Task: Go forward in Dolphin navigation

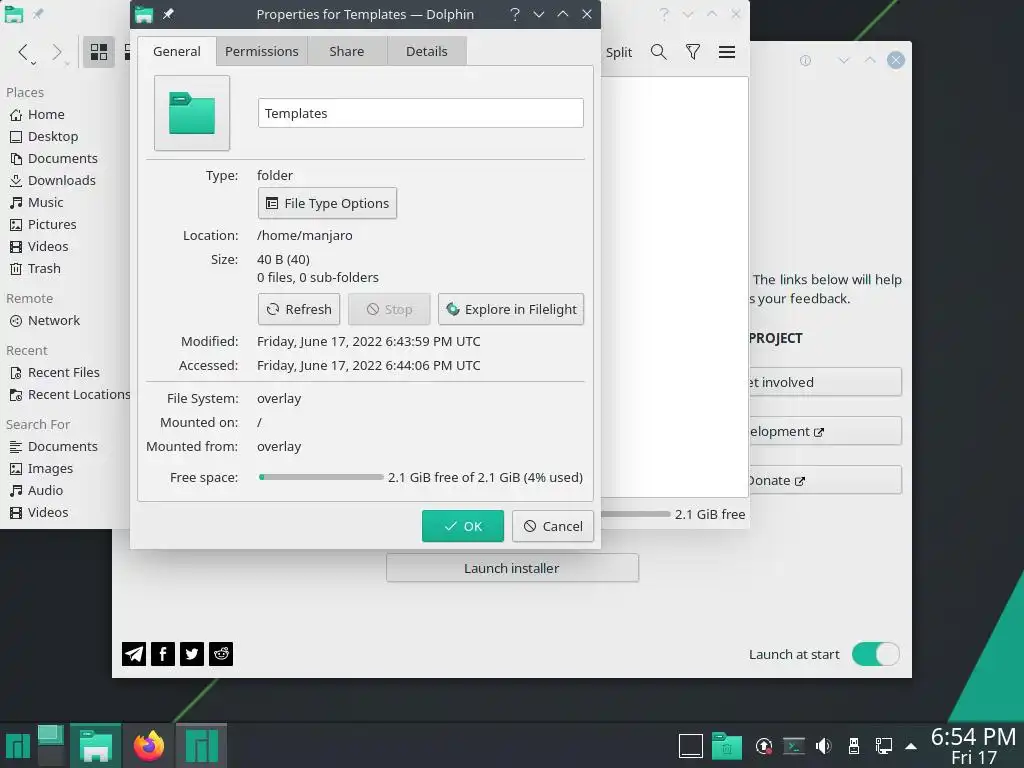Action: [x=57, y=52]
